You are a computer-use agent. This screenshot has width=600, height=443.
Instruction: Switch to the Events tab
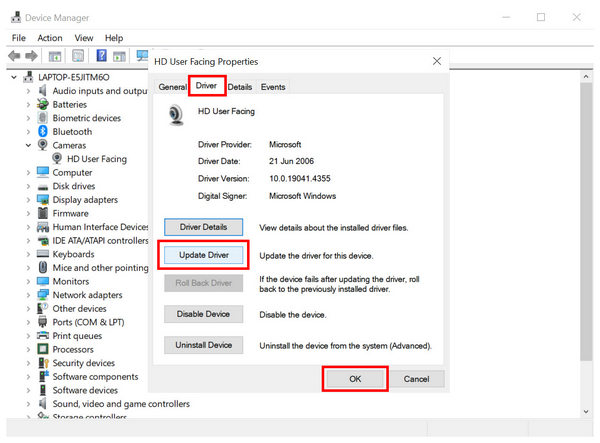(273, 87)
